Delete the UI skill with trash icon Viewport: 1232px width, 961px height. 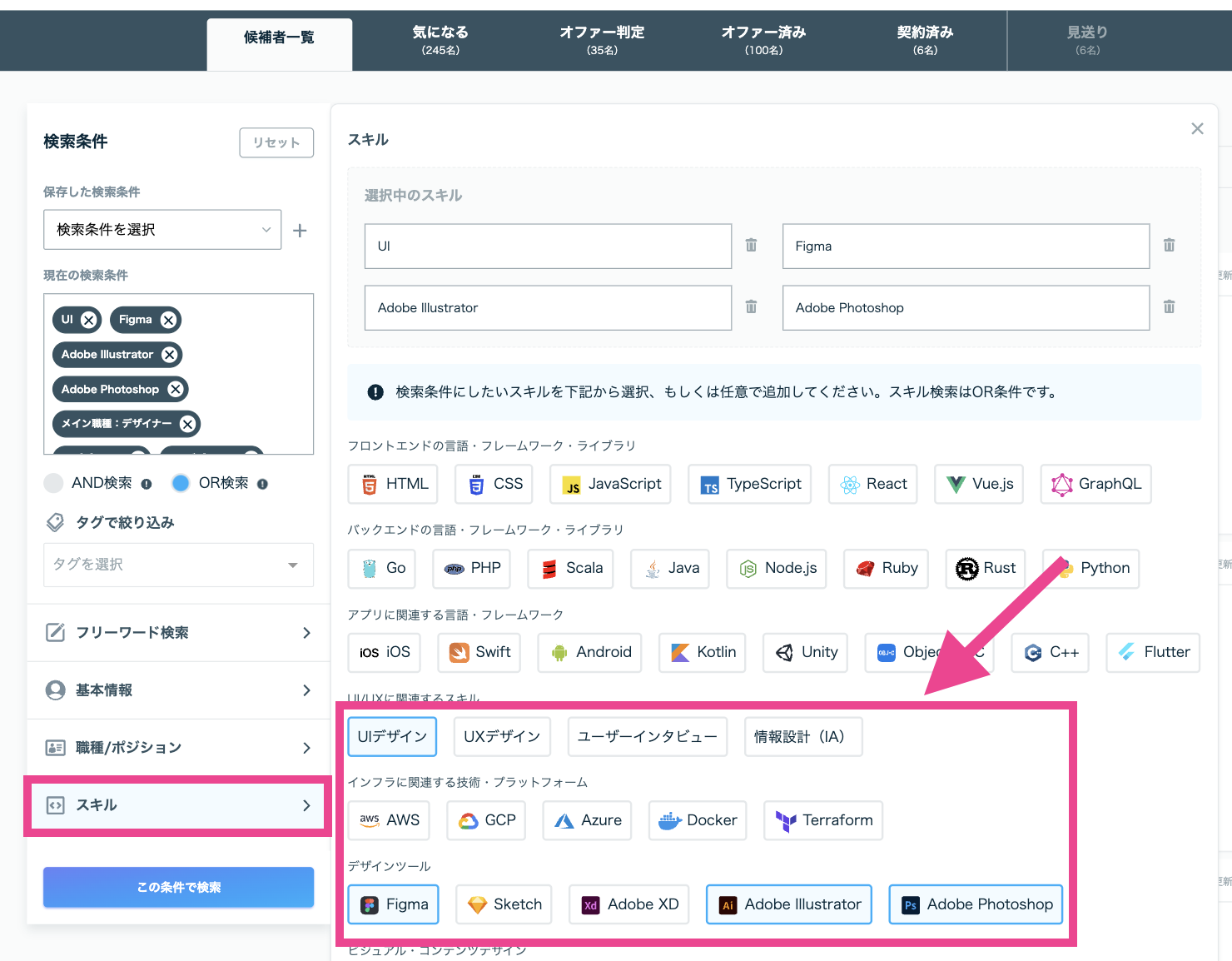coord(751,246)
